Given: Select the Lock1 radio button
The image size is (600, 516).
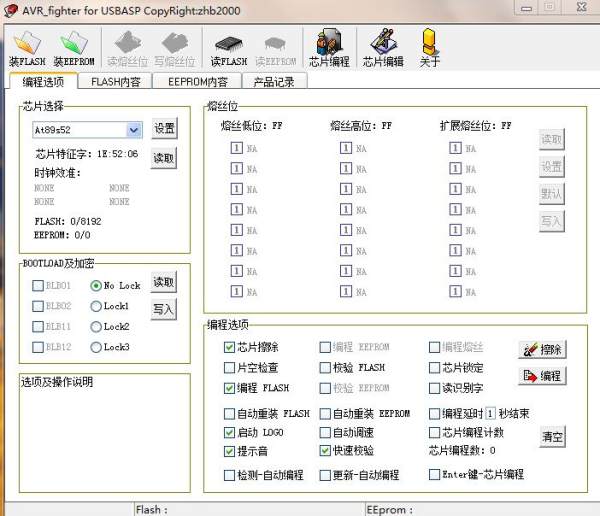Looking at the screenshot, I should (x=97, y=306).
